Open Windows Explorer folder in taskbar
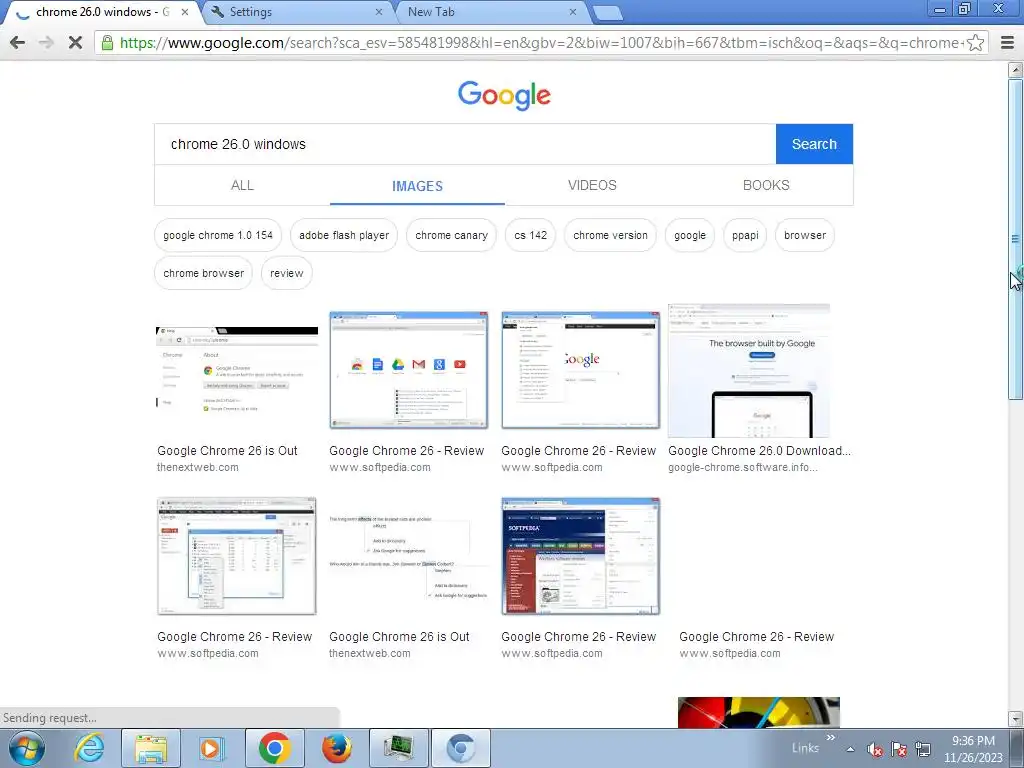This screenshot has width=1024, height=768. [151, 748]
